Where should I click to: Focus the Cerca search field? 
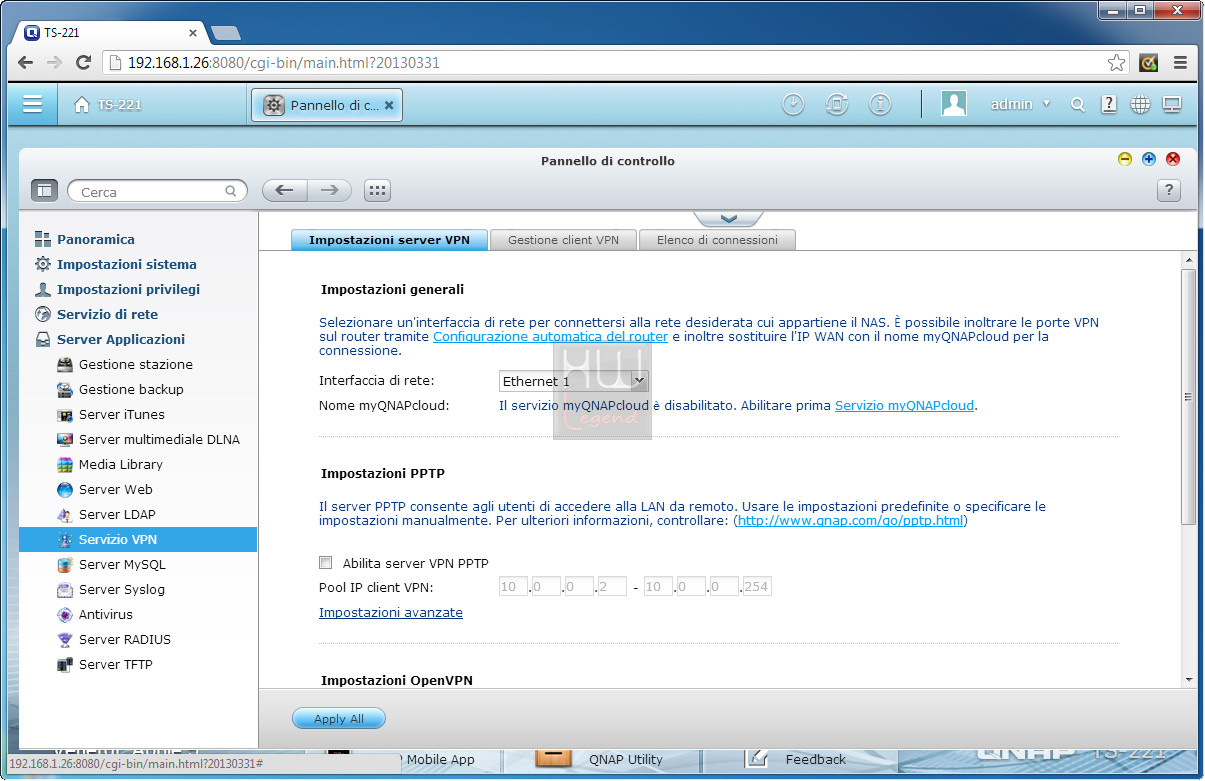click(157, 191)
